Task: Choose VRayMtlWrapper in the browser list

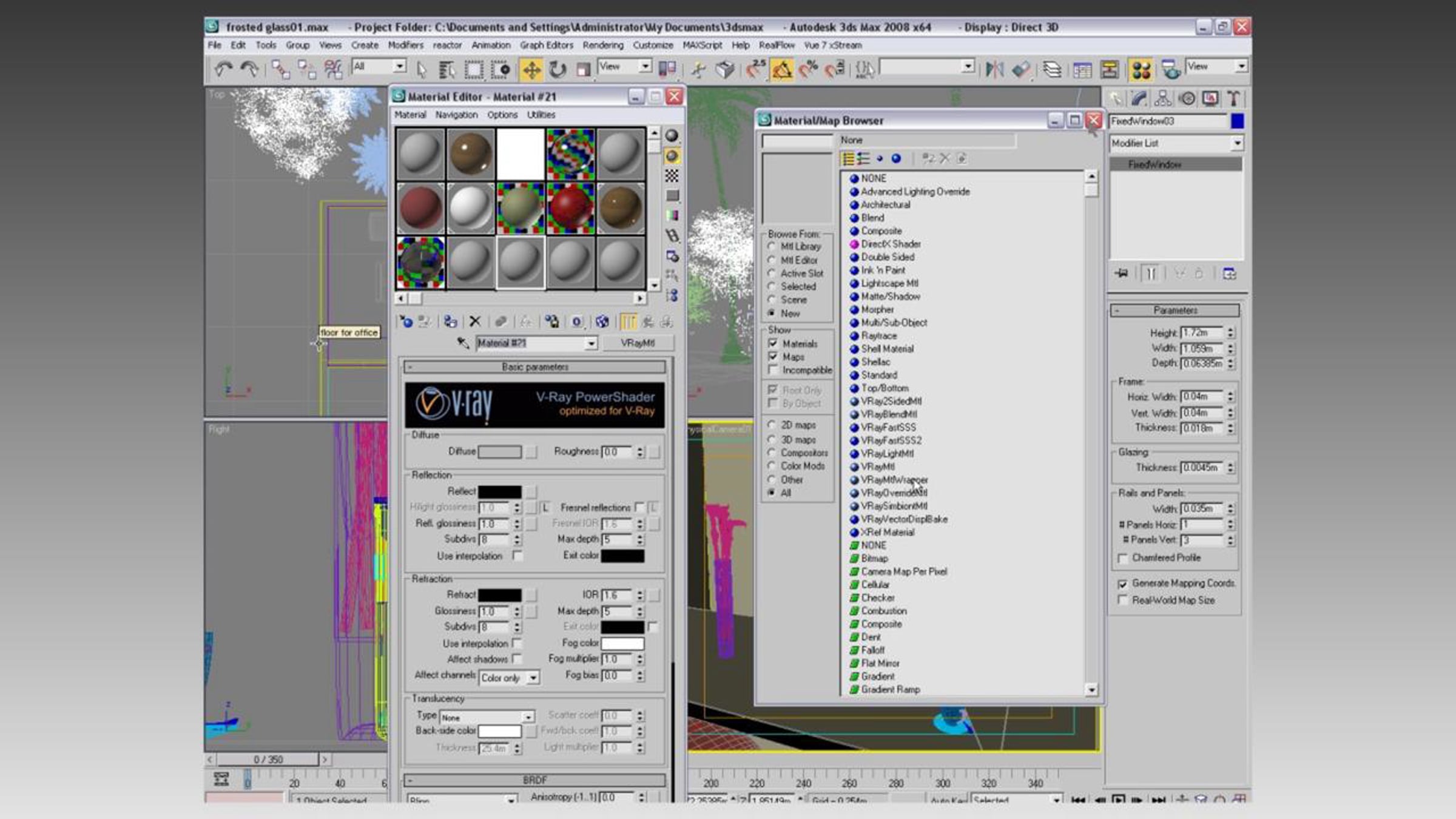Action: click(894, 480)
